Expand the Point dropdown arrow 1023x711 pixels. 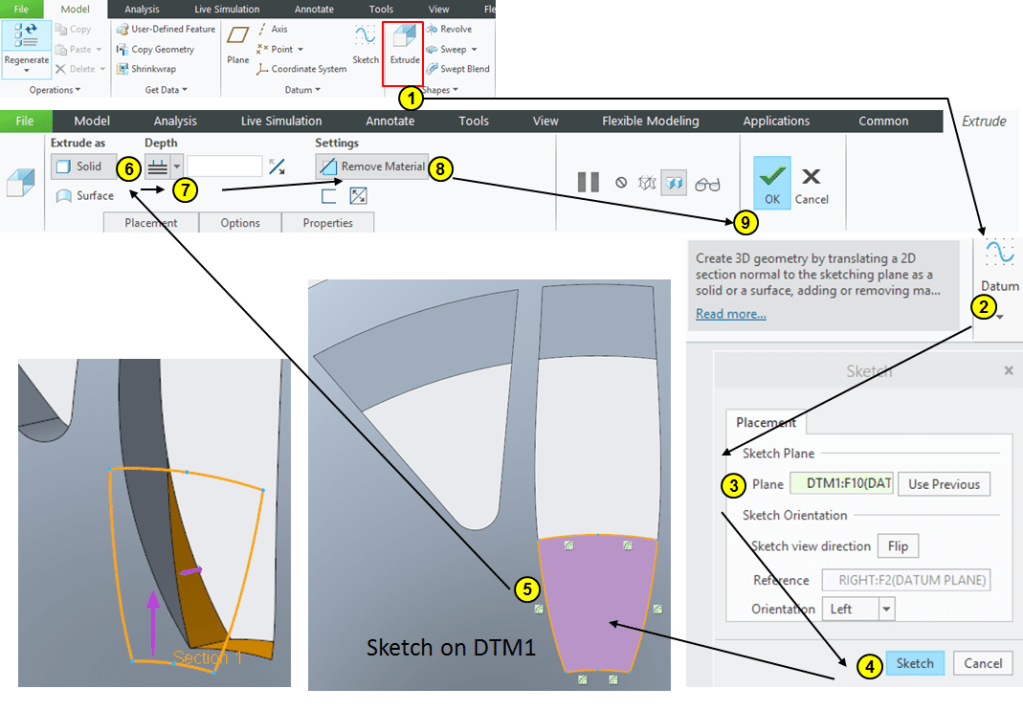click(300, 49)
